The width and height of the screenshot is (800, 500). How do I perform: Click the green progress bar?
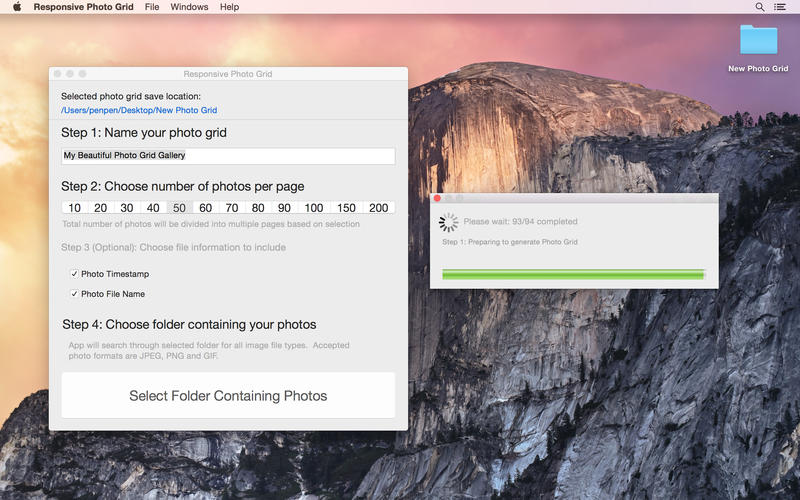[x=573, y=275]
